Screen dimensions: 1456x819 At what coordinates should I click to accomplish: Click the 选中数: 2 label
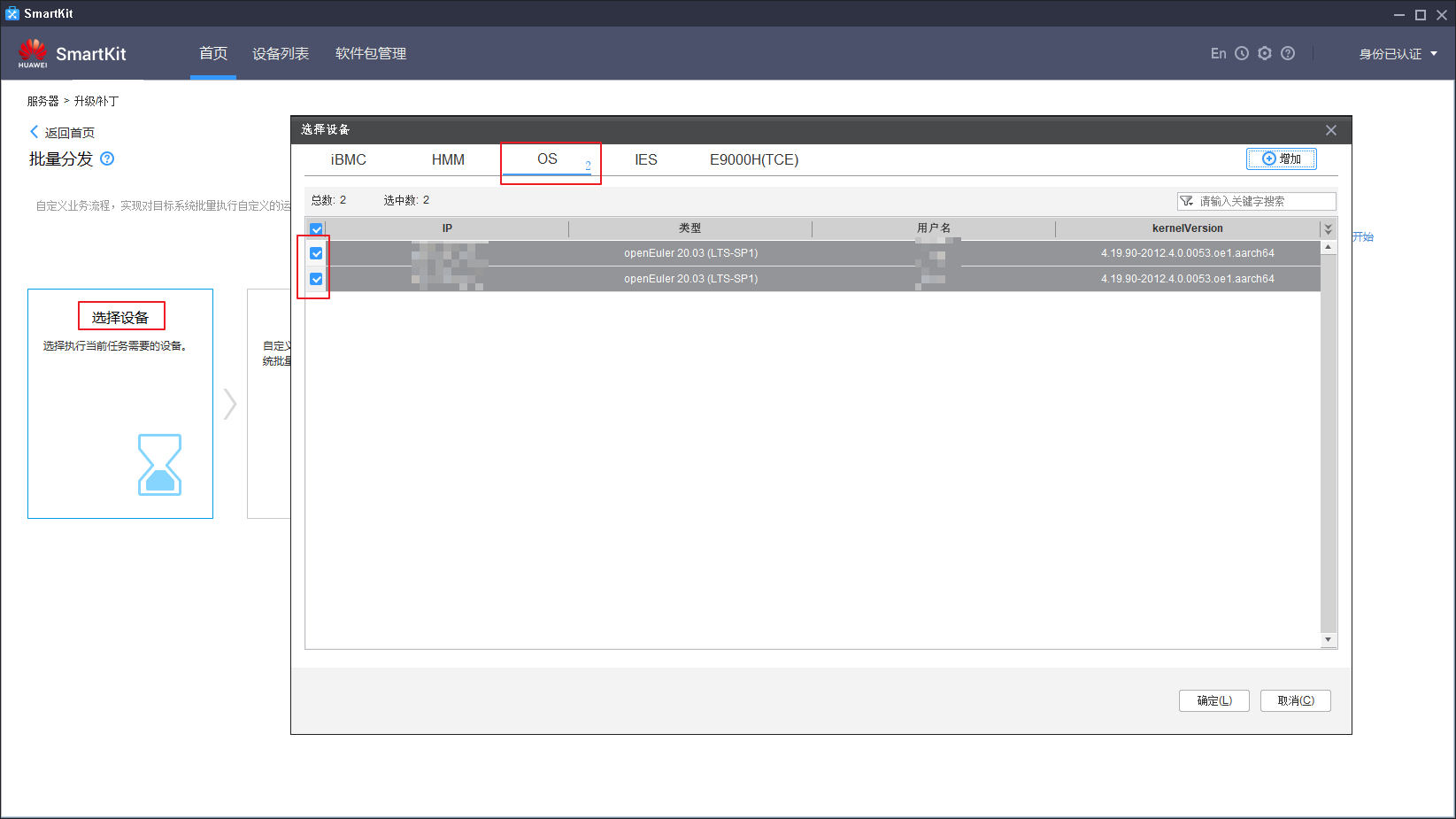[x=406, y=200]
